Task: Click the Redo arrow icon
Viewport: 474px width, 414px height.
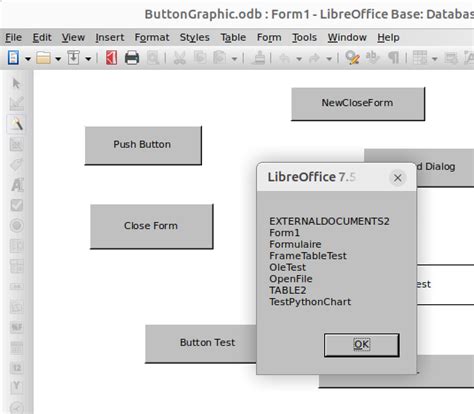Action: pyautogui.click(x=314, y=58)
